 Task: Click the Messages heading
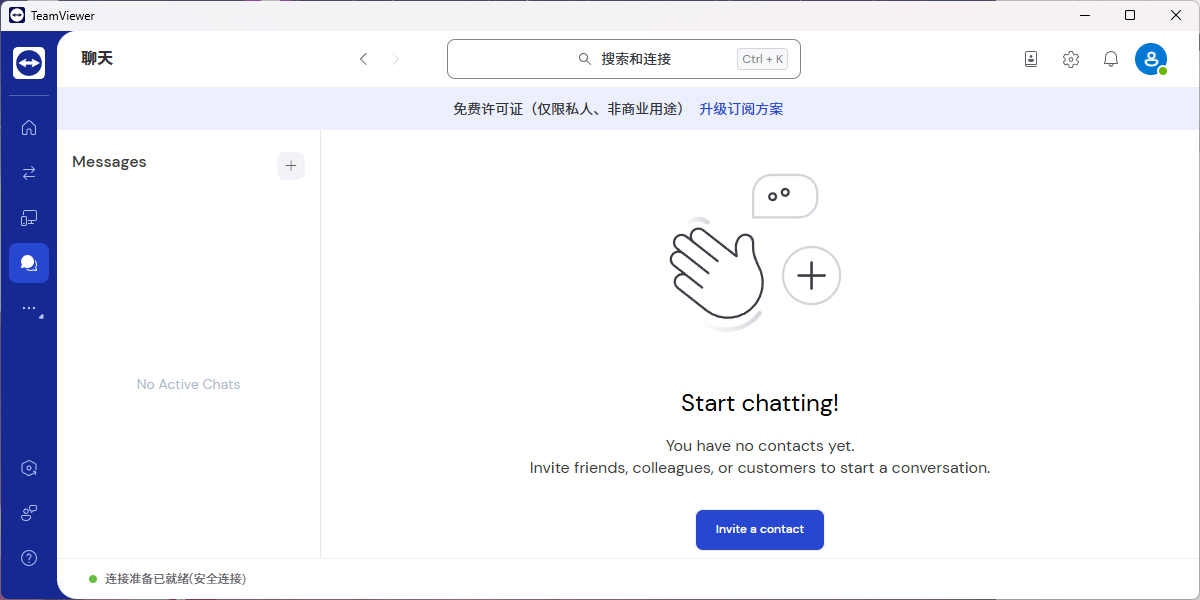tap(109, 162)
